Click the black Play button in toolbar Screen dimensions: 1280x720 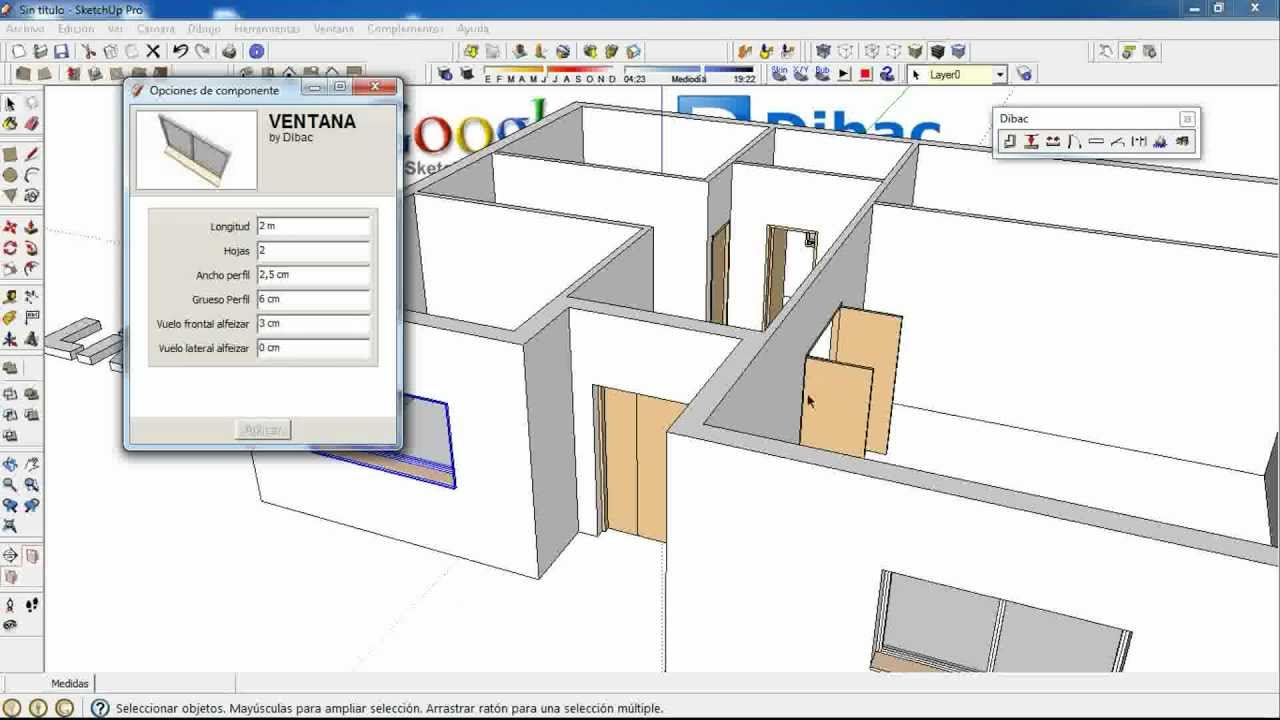click(843, 74)
